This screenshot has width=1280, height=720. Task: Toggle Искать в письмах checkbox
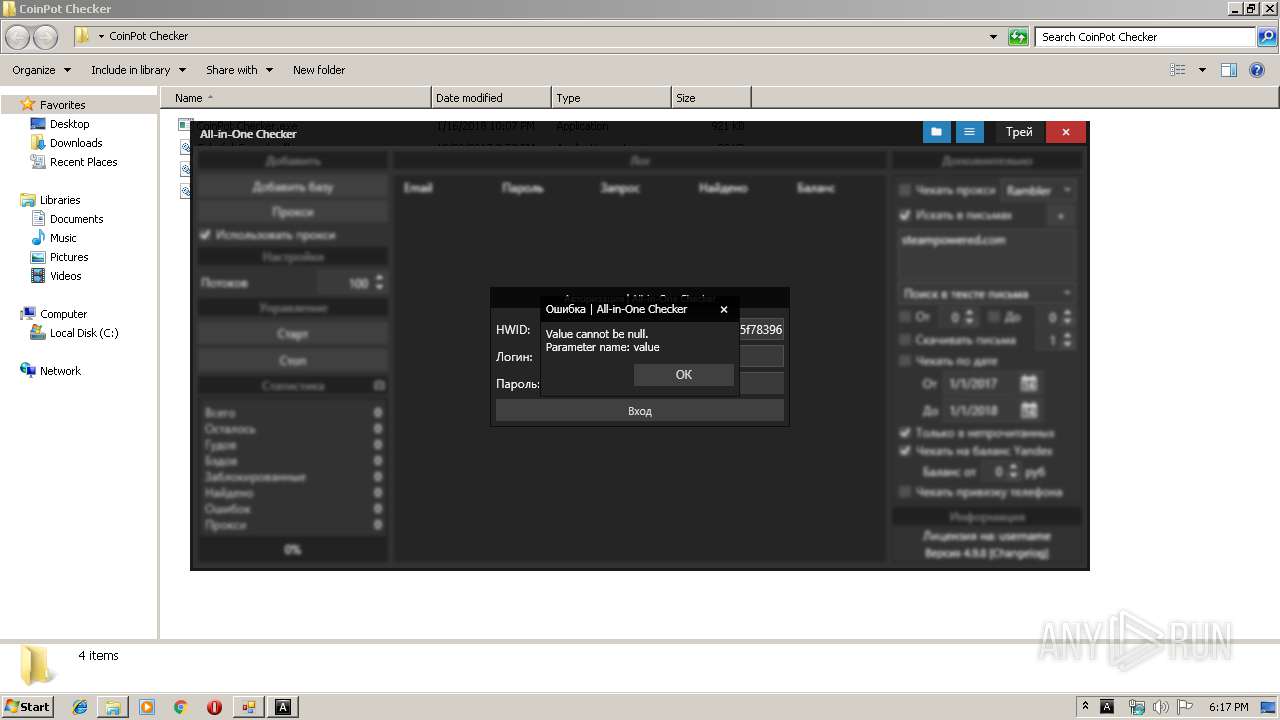(905, 215)
